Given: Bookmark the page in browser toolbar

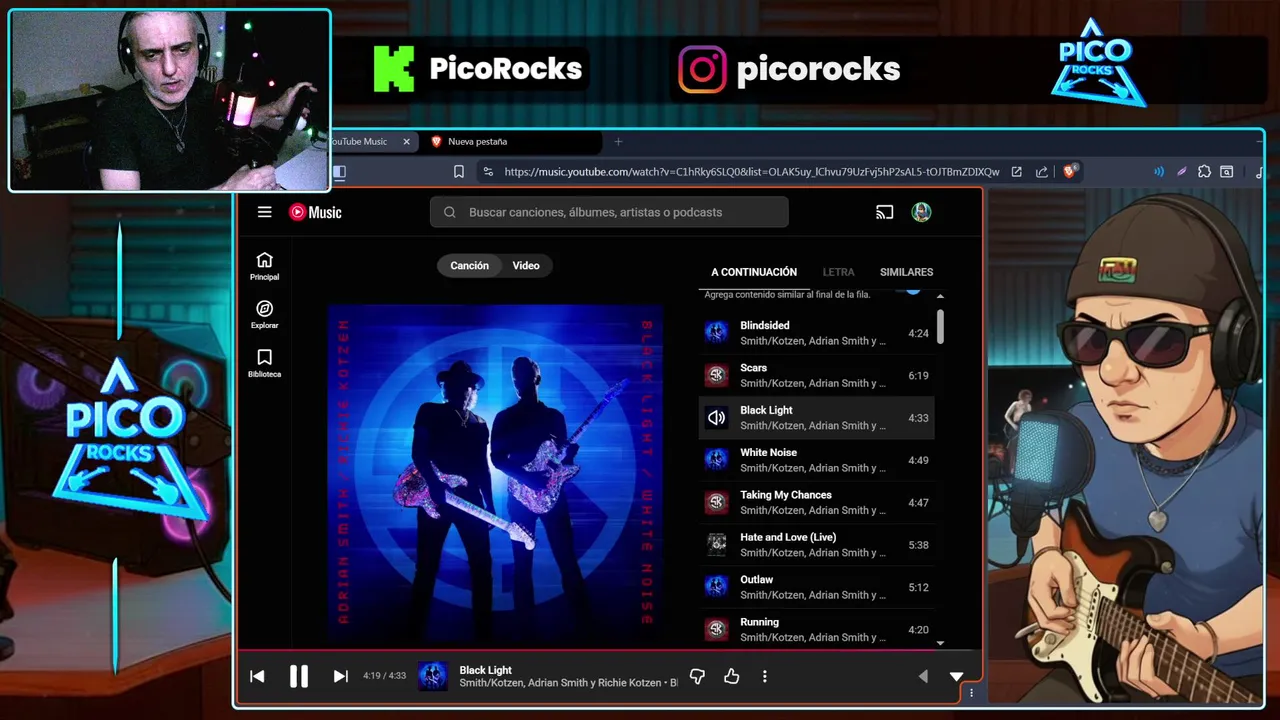Looking at the screenshot, I should click(459, 171).
